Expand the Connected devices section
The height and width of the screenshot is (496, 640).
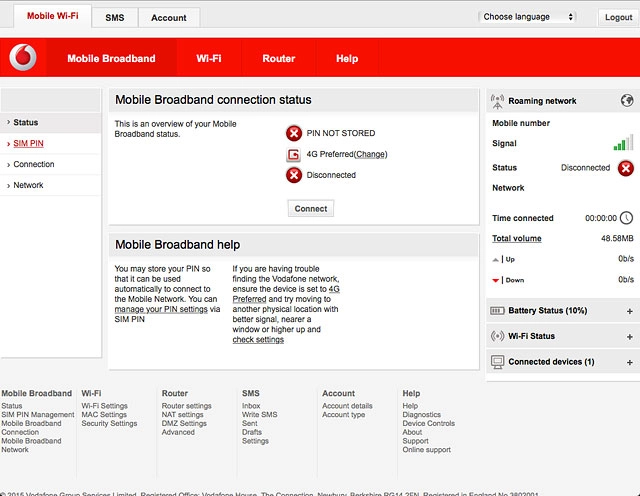tap(629, 362)
